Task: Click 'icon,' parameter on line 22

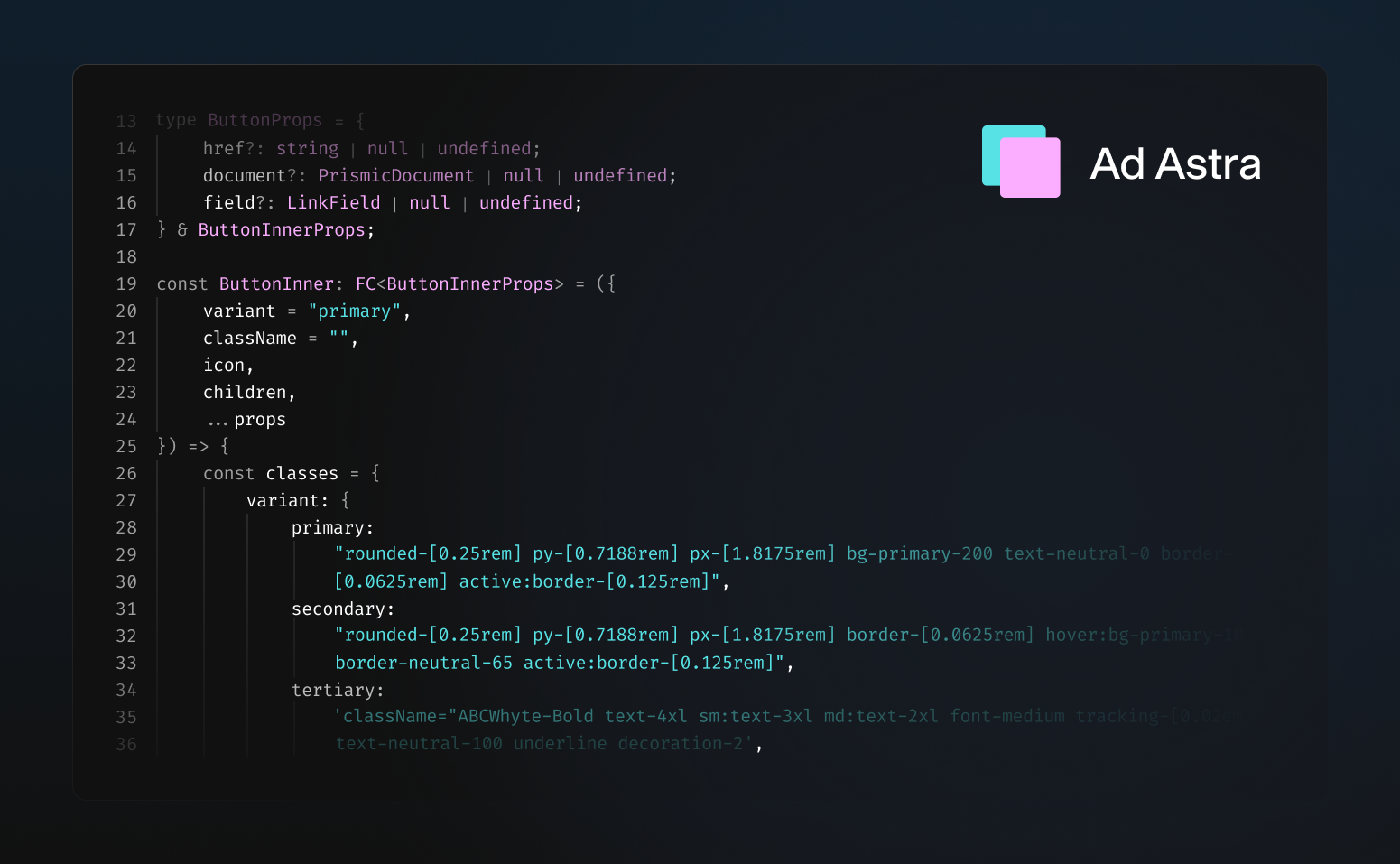Action: tap(228, 365)
